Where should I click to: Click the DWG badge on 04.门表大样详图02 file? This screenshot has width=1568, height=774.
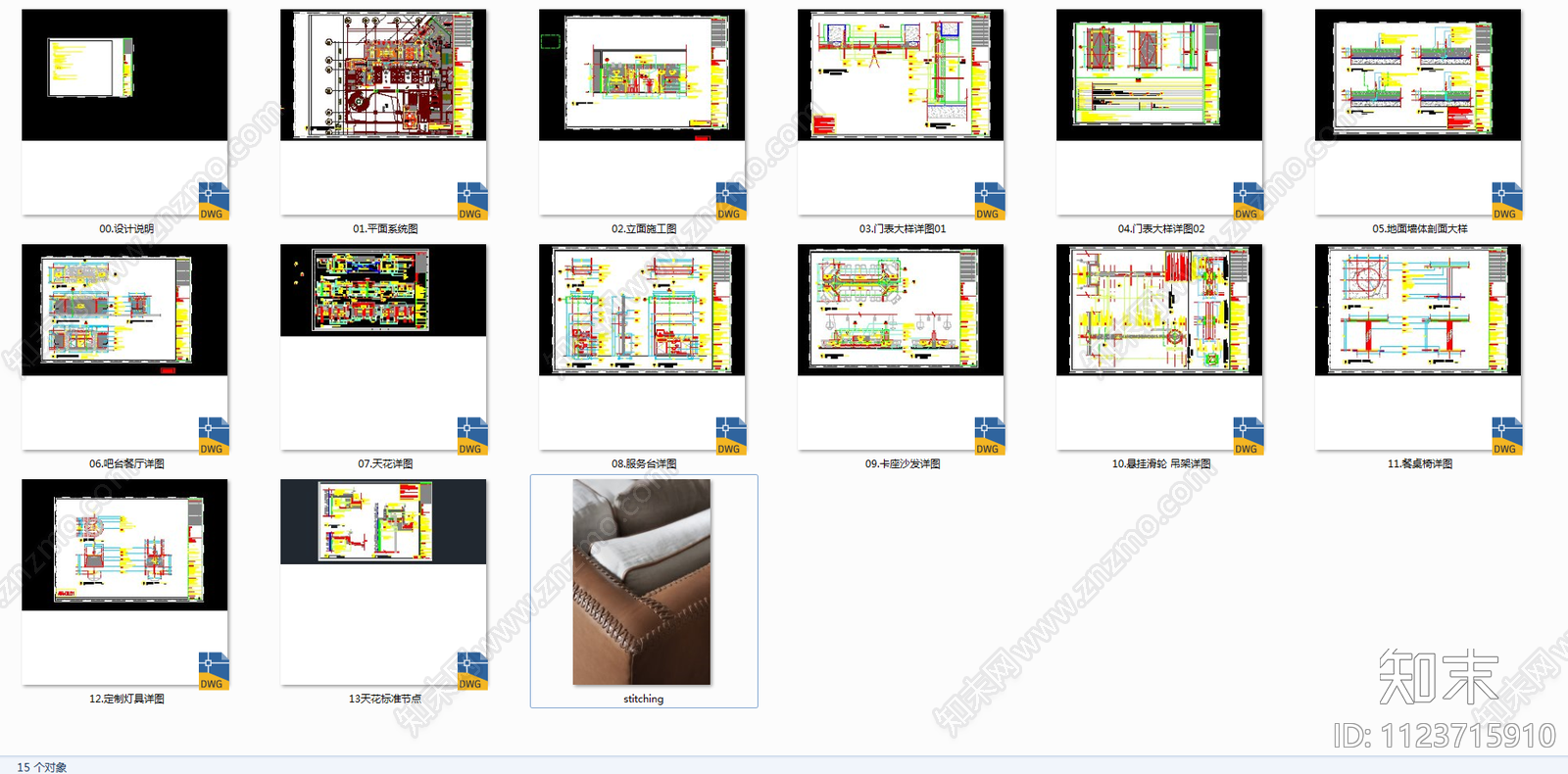point(1249,201)
